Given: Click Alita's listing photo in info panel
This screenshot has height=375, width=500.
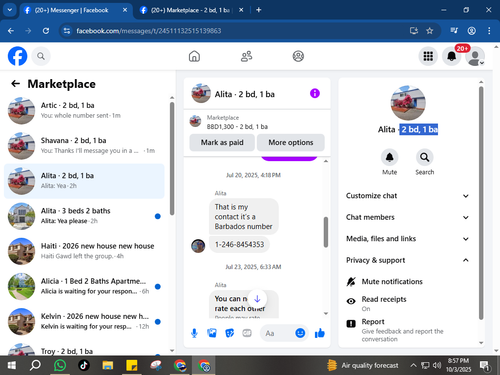Looking at the screenshot, I should tap(408, 103).
